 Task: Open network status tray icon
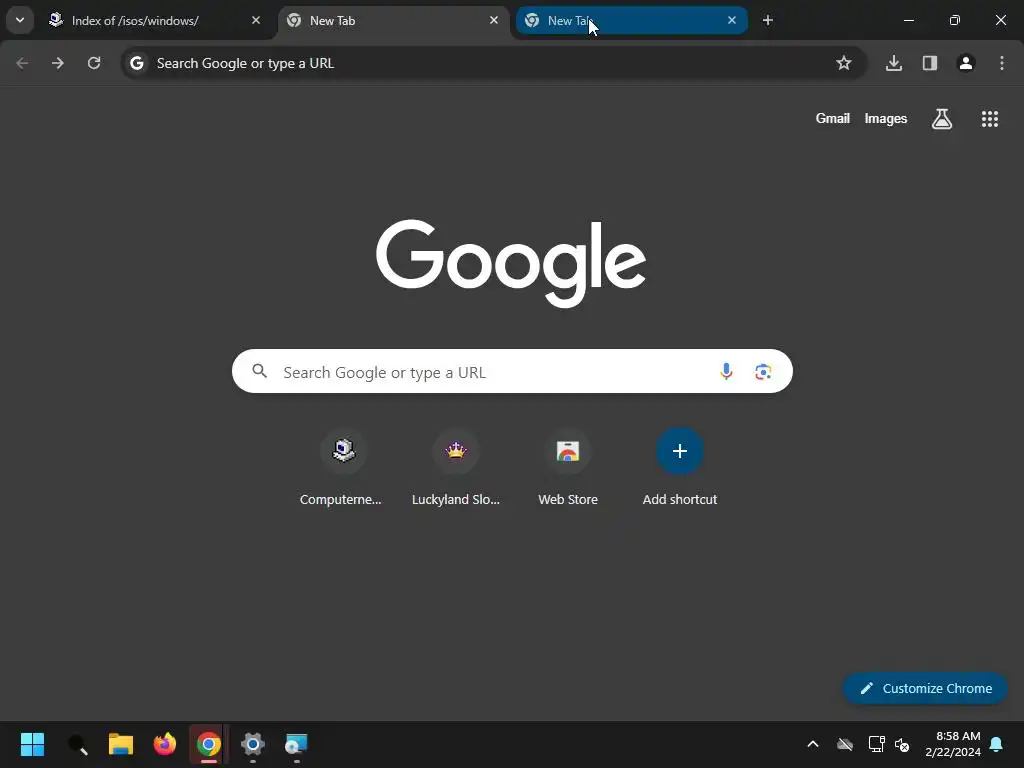tap(876, 744)
